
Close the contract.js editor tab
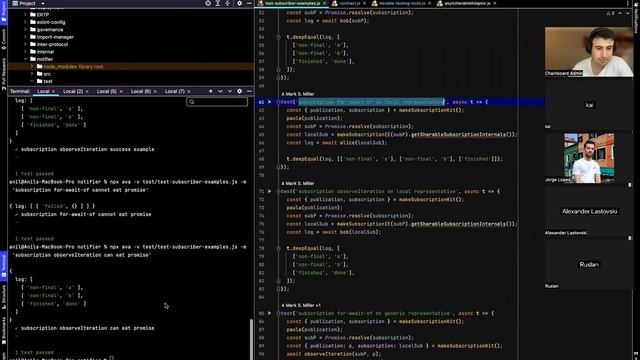[x=364, y=3]
